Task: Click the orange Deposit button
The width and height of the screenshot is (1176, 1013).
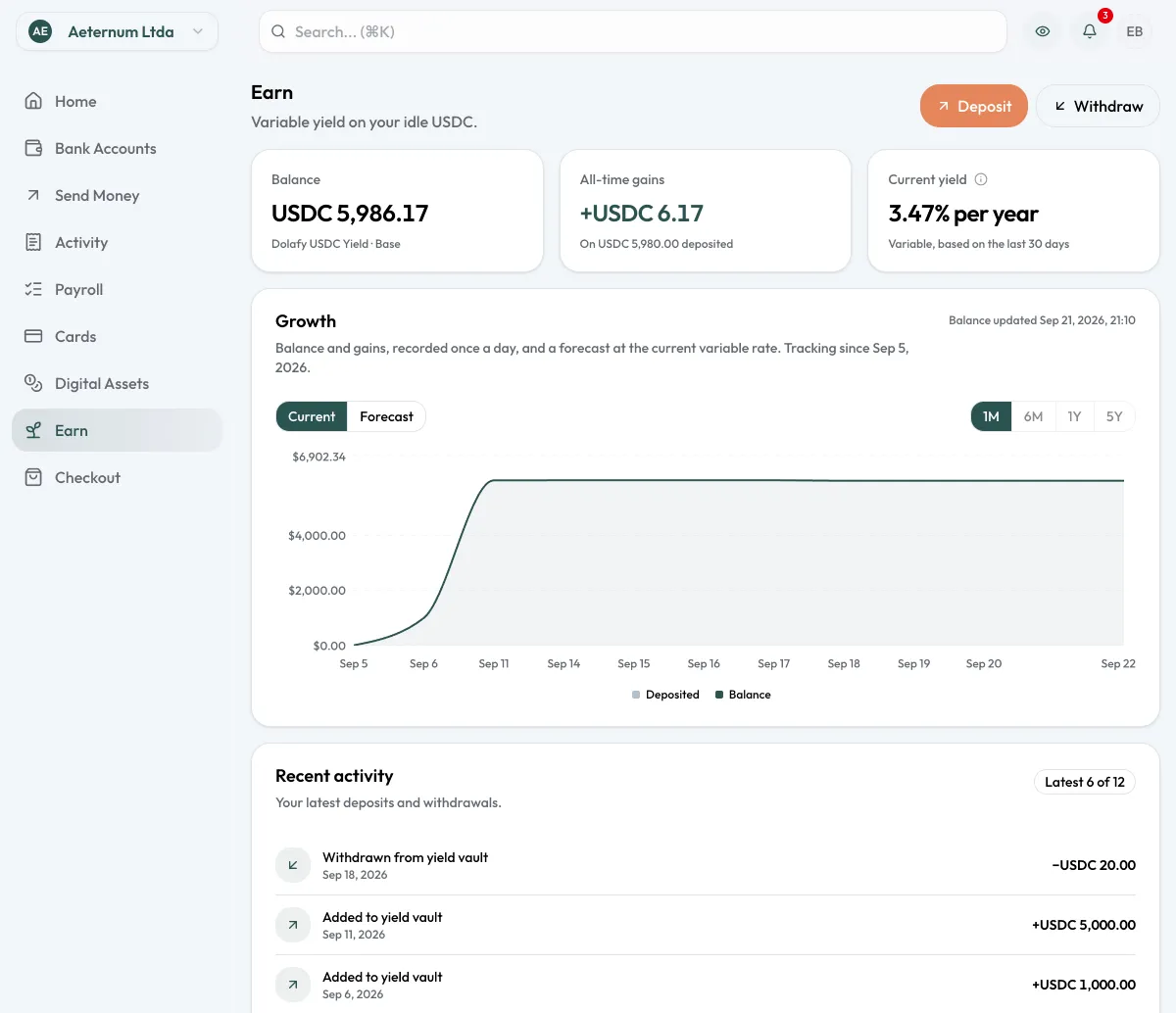Action: point(974,106)
